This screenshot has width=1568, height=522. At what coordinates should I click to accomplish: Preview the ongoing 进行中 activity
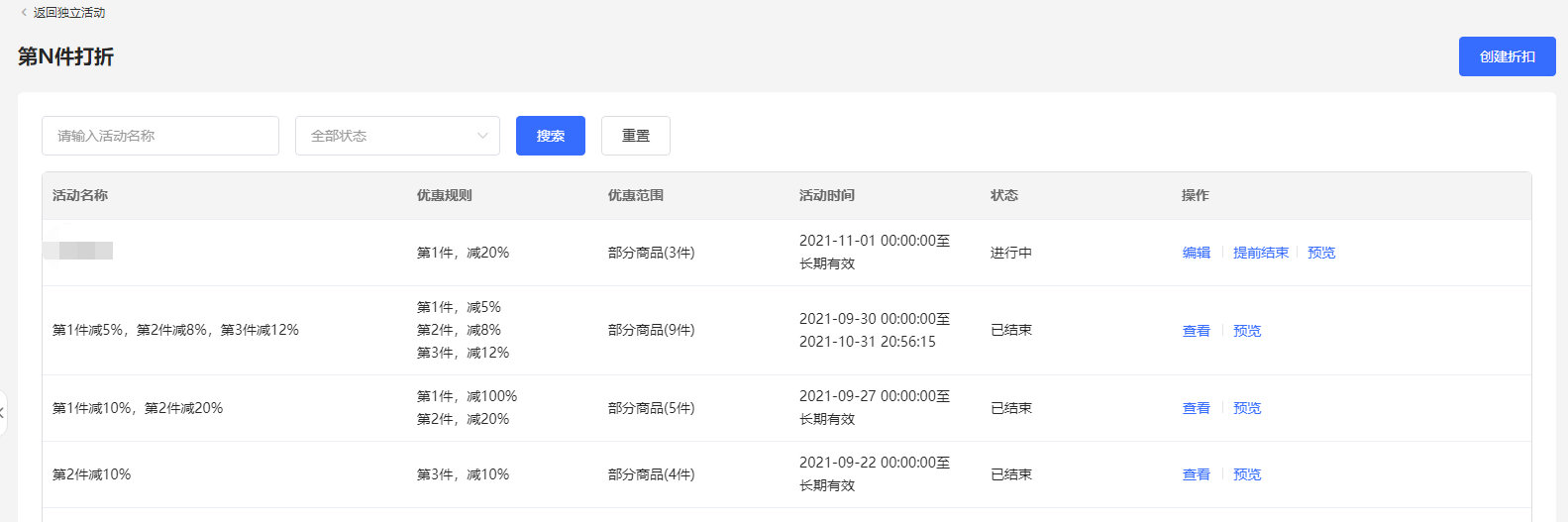1321,253
